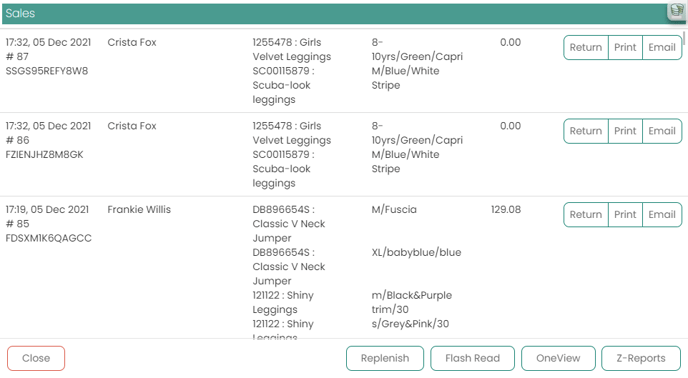The width and height of the screenshot is (688, 378).
Task: Select sale reference SSGS95REFY8W8
Action: click(47, 71)
